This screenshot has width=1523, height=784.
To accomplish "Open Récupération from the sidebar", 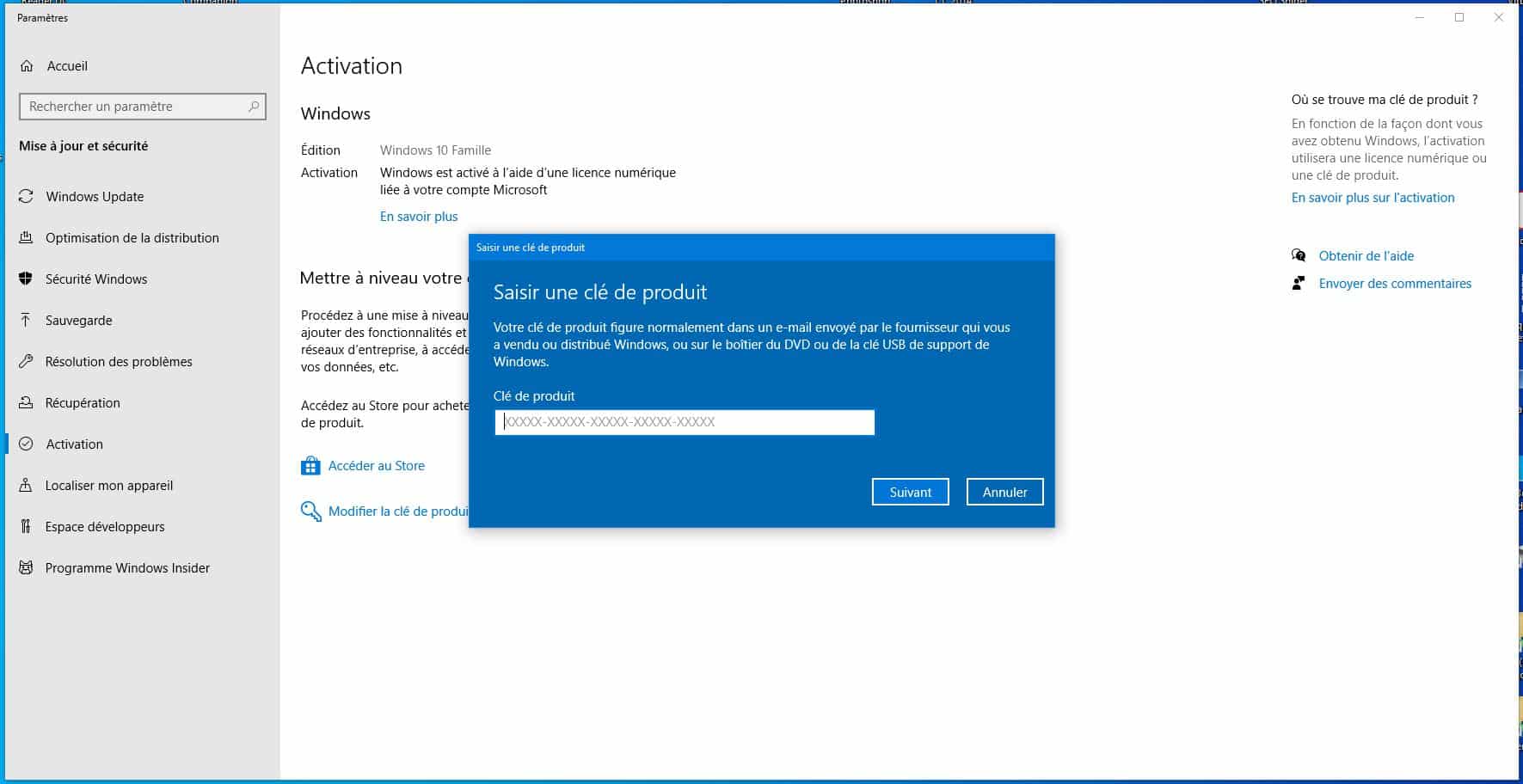I will tap(25, 402).
